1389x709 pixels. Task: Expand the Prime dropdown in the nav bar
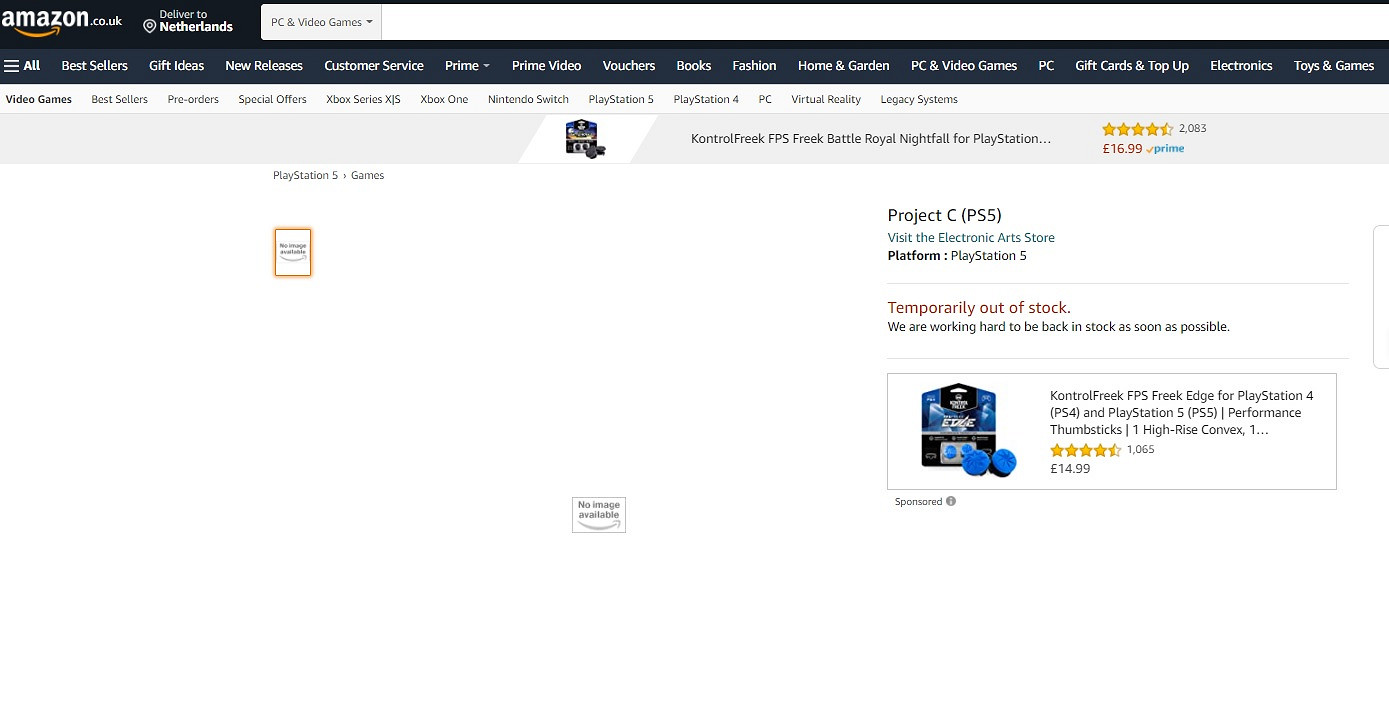pyautogui.click(x=467, y=66)
